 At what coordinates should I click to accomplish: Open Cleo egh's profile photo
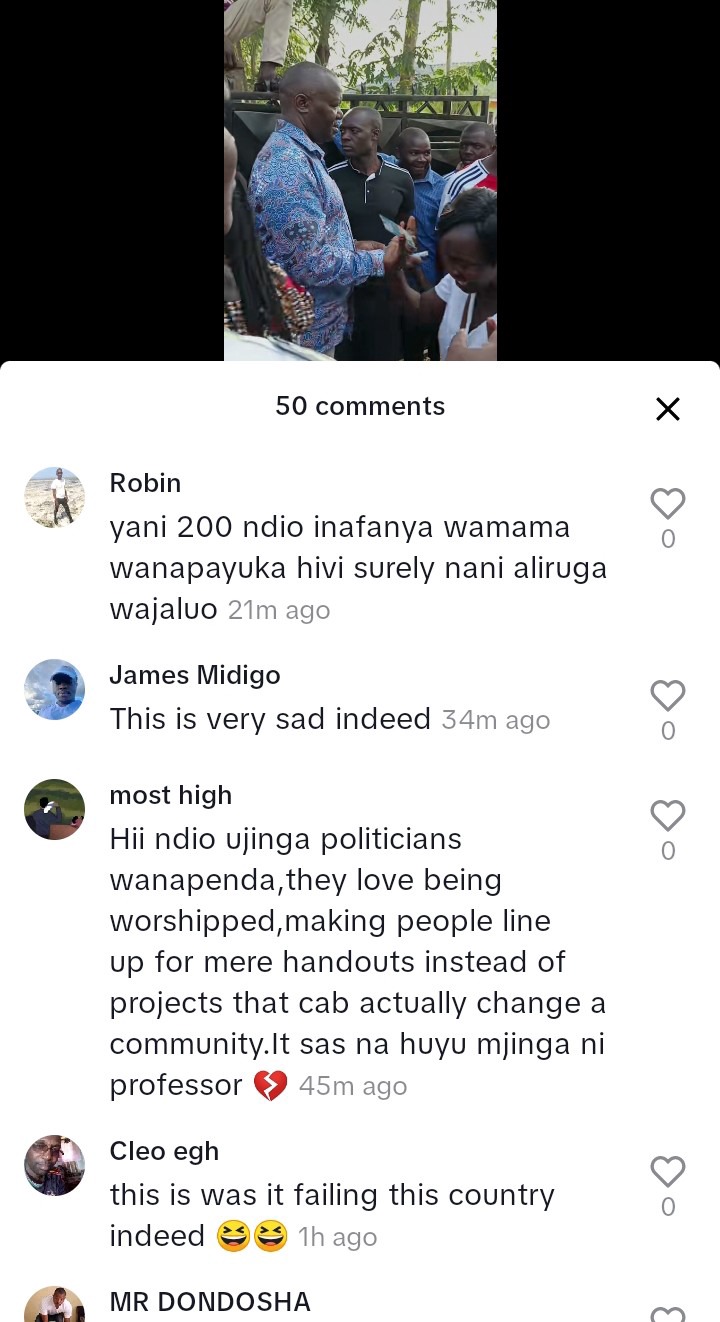pyautogui.click(x=54, y=1165)
